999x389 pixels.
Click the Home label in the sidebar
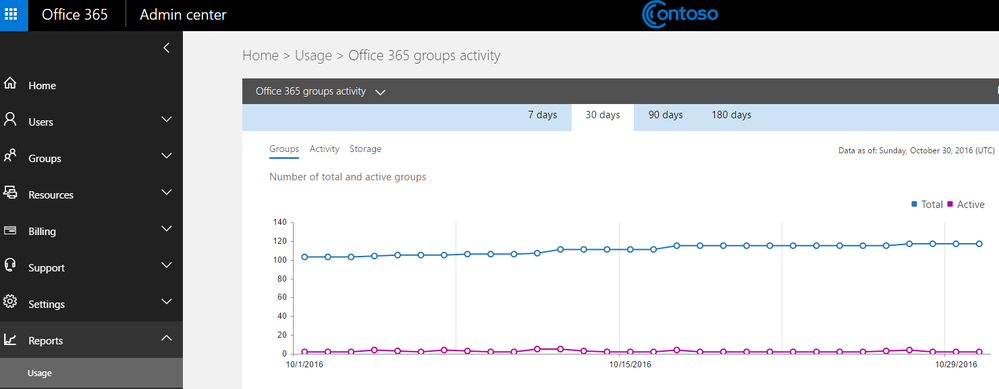[x=42, y=86]
